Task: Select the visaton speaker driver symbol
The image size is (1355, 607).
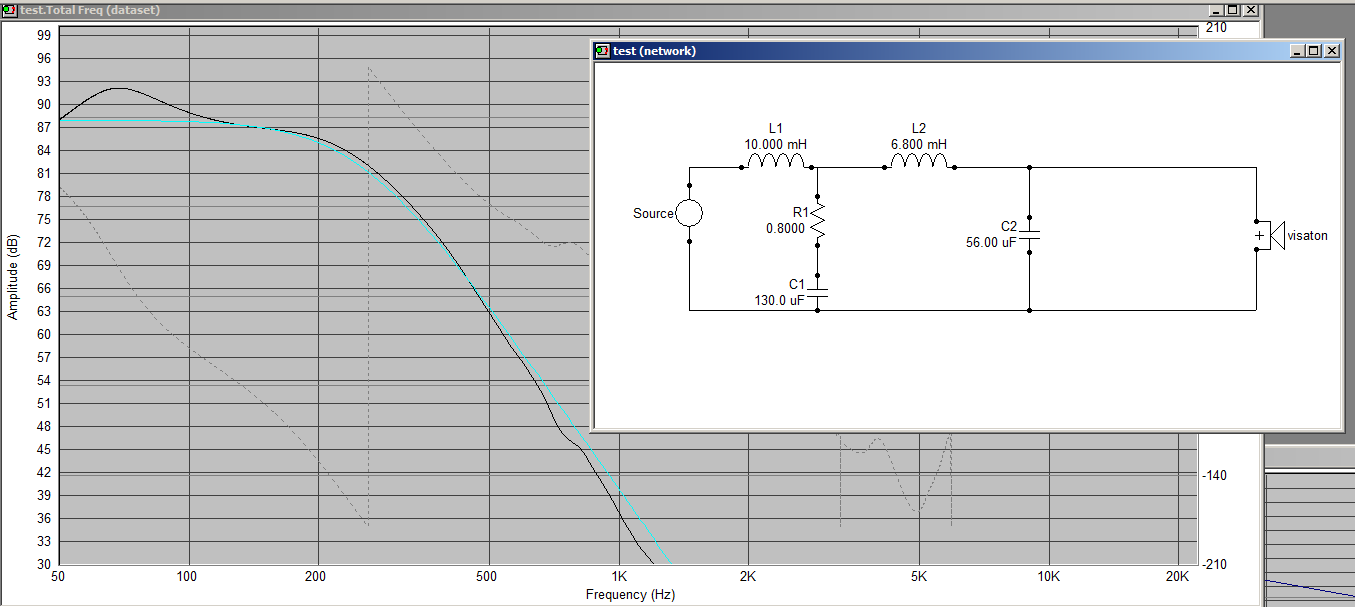Action: [1270, 235]
